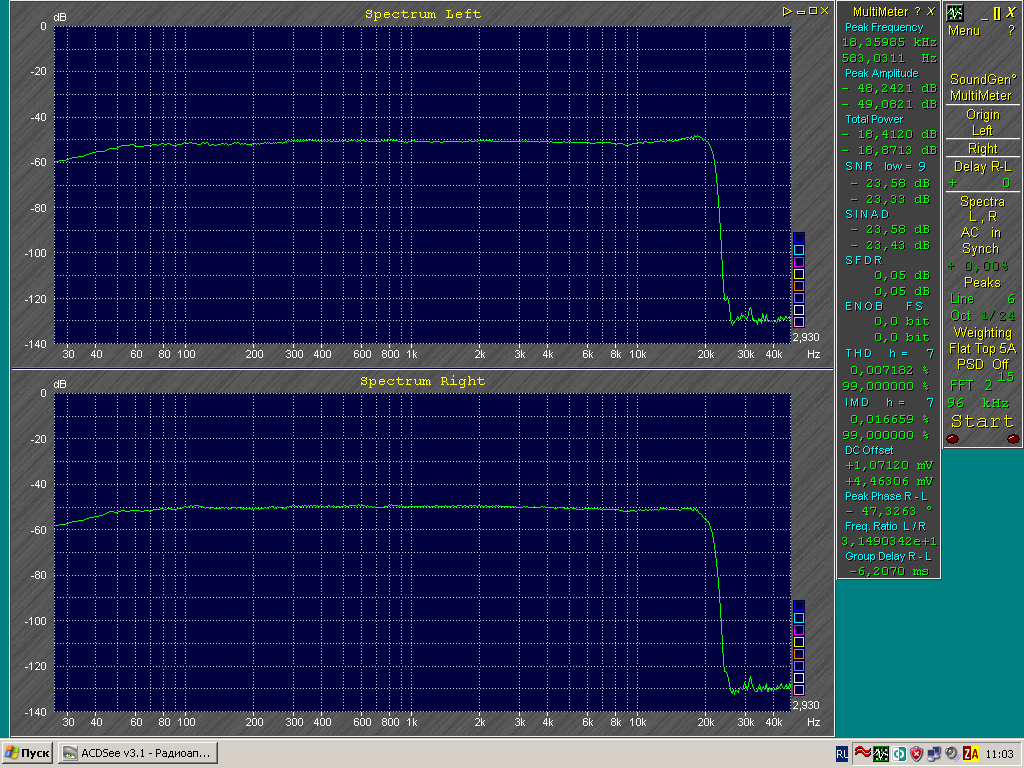Click the play triangle in Spectrum Left title bar
This screenshot has height=768, width=1024.
coord(788,11)
